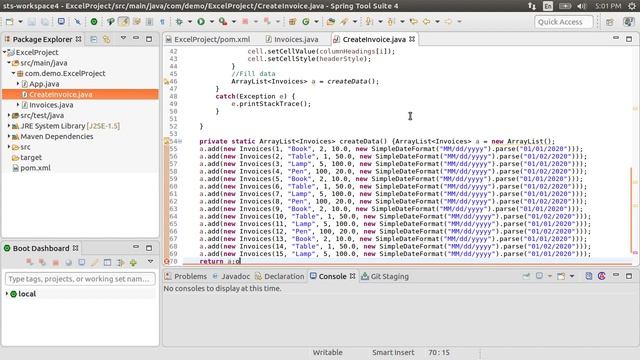Expand JRE System Library node
Screen dimensions: 640x360
[9, 126]
